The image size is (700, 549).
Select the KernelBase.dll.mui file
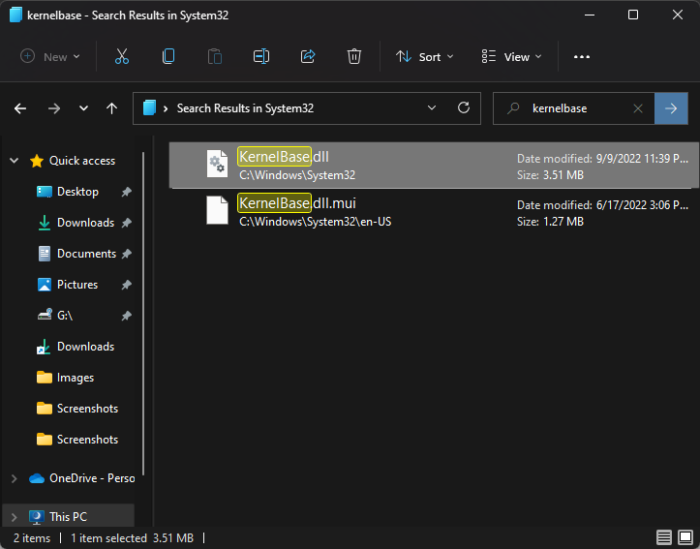(297, 211)
